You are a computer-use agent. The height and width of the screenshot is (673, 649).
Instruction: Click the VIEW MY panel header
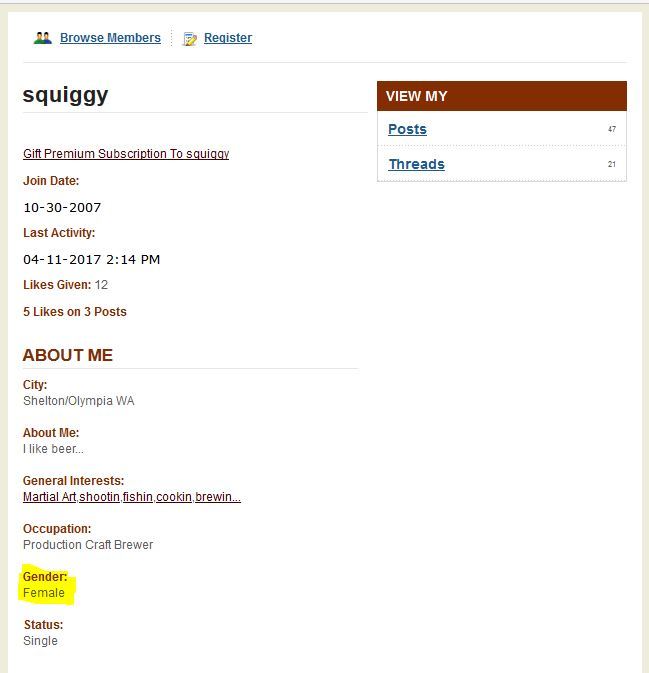[502, 96]
